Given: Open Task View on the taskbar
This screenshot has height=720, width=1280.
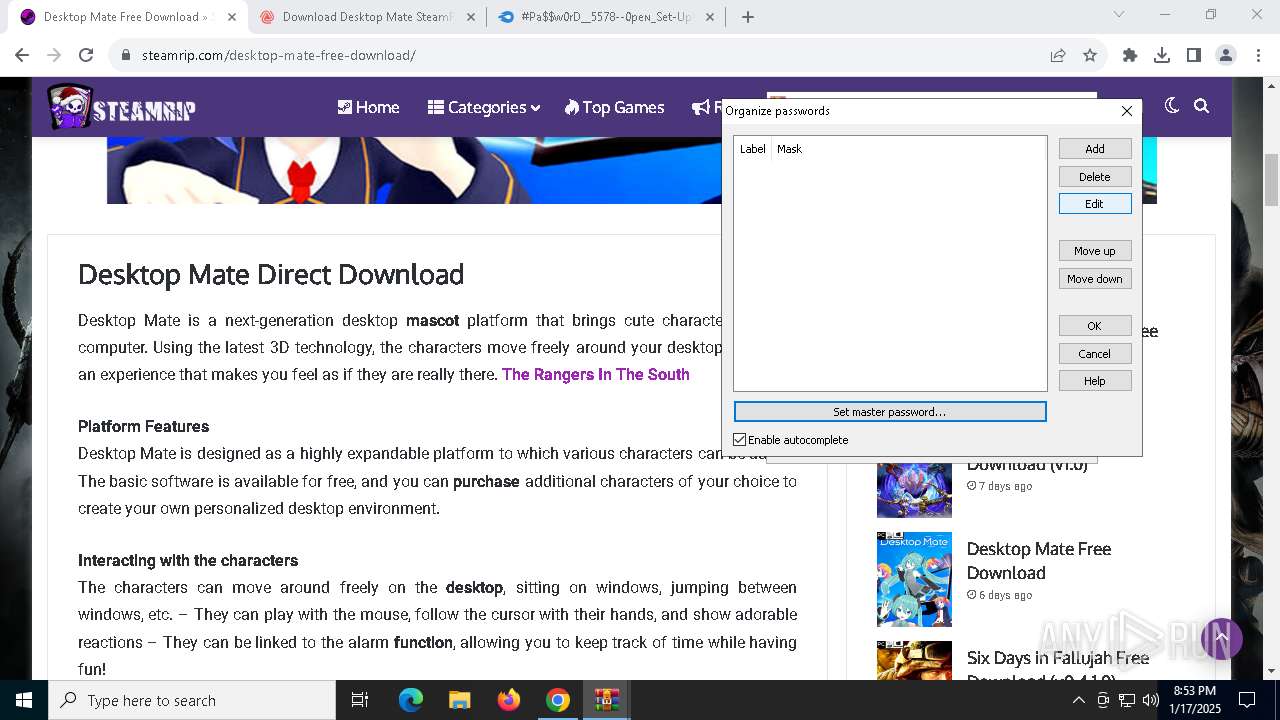Looking at the screenshot, I should (360, 700).
